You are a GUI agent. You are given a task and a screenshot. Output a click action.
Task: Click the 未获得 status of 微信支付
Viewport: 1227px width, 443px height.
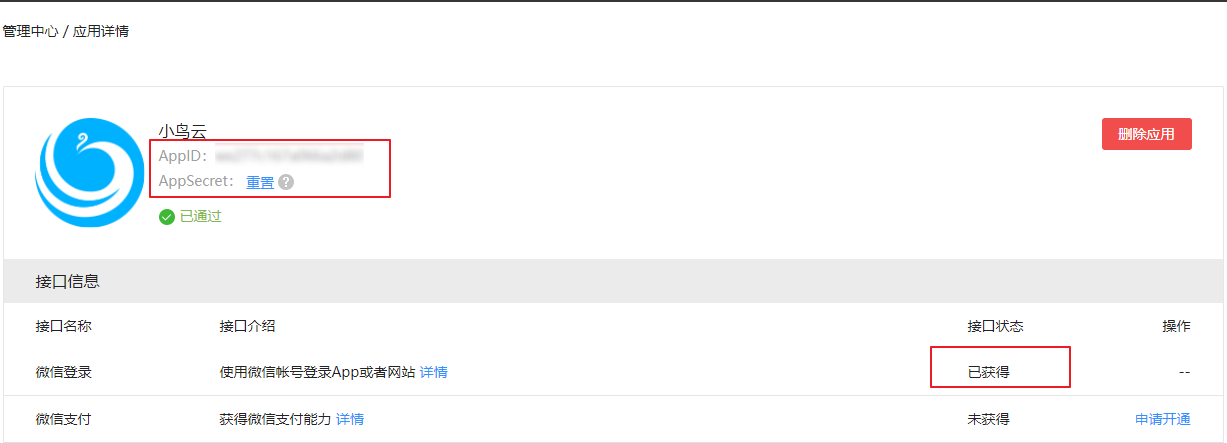(x=988, y=419)
